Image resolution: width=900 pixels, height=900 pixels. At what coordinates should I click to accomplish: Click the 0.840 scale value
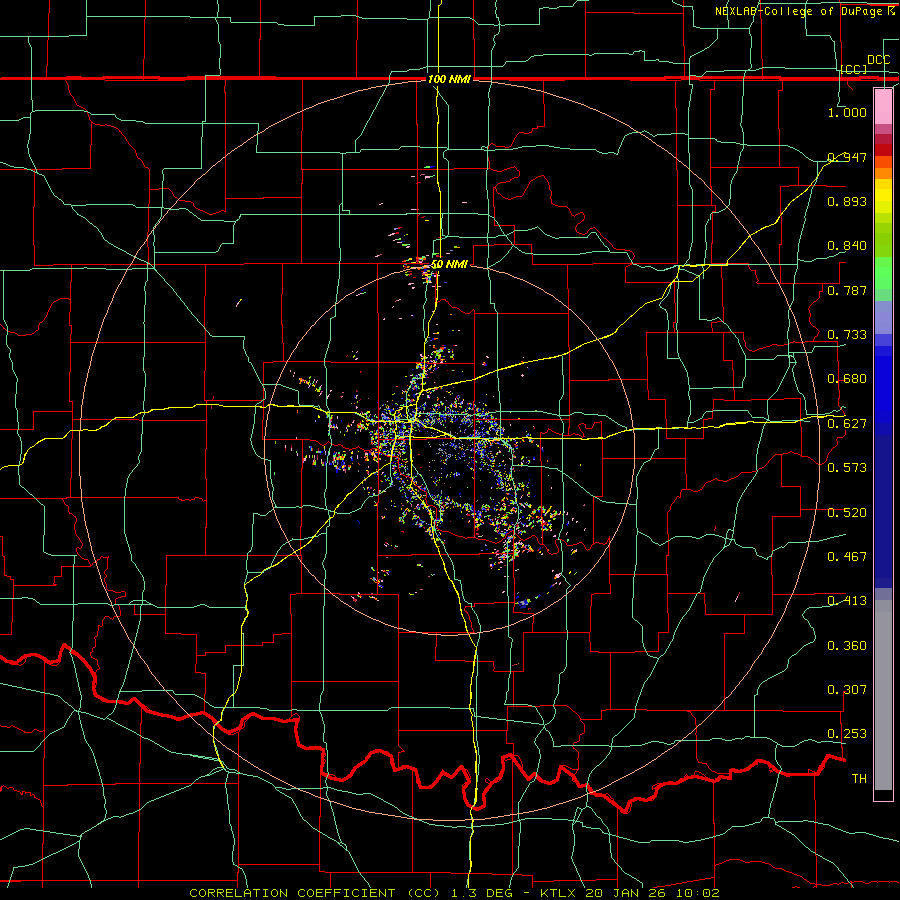[847, 246]
